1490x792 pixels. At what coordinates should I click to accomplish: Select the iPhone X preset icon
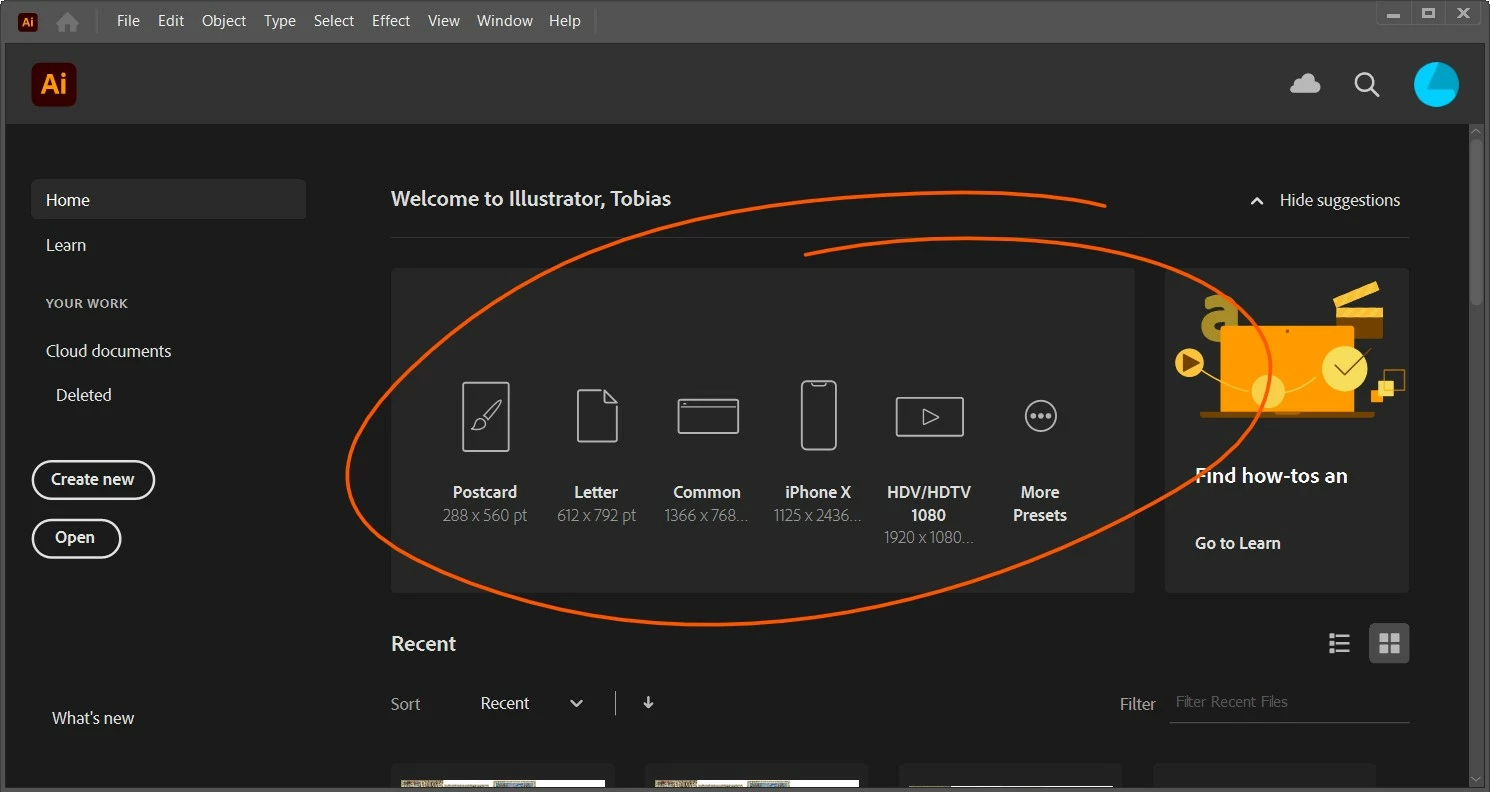pos(818,415)
